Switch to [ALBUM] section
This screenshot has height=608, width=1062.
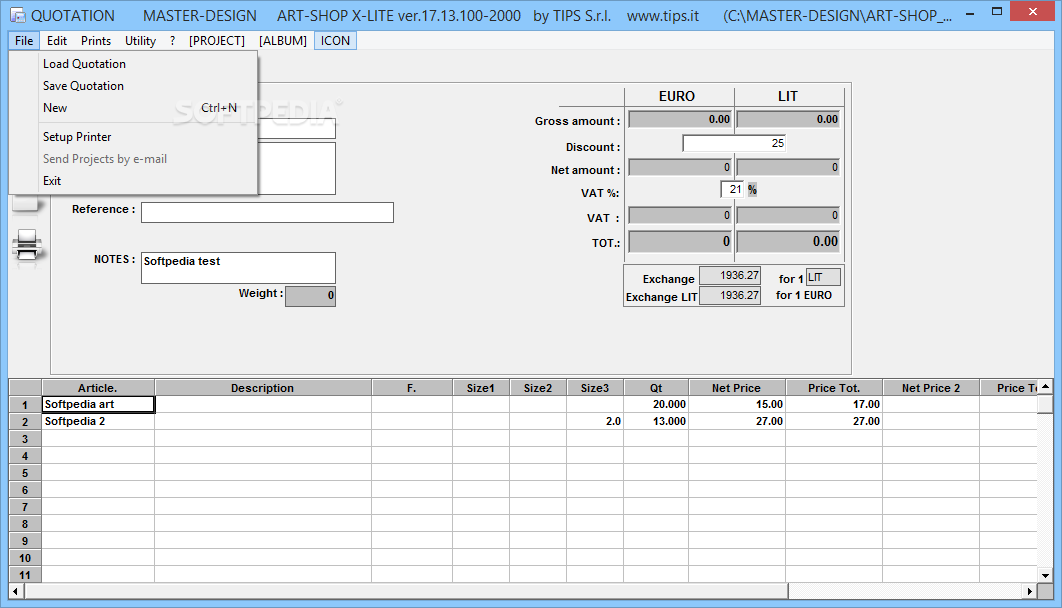pyautogui.click(x=282, y=41)
